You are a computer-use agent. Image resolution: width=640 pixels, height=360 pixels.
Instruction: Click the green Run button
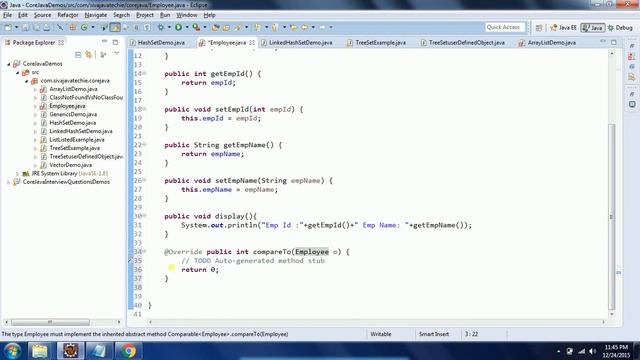(178, 27)
